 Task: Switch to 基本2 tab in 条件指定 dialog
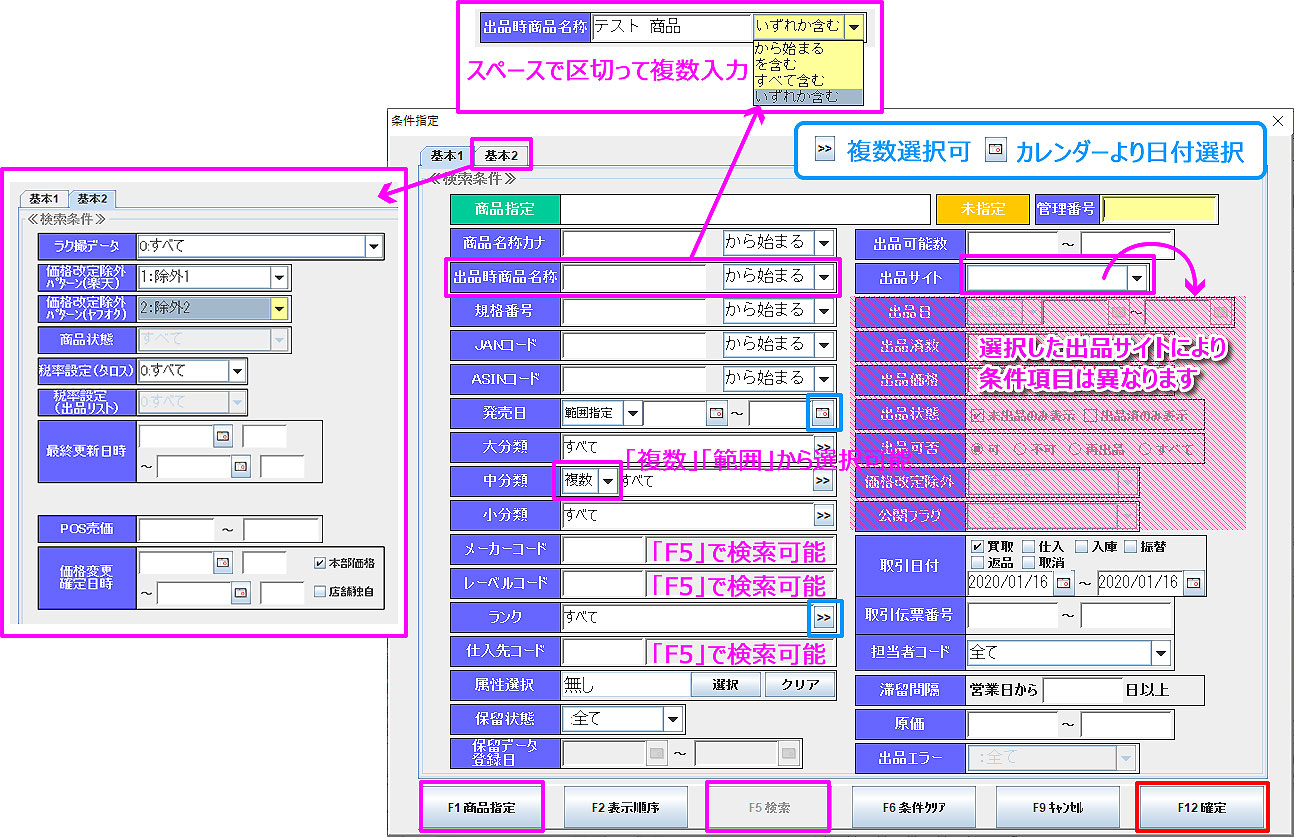[501, 155]
